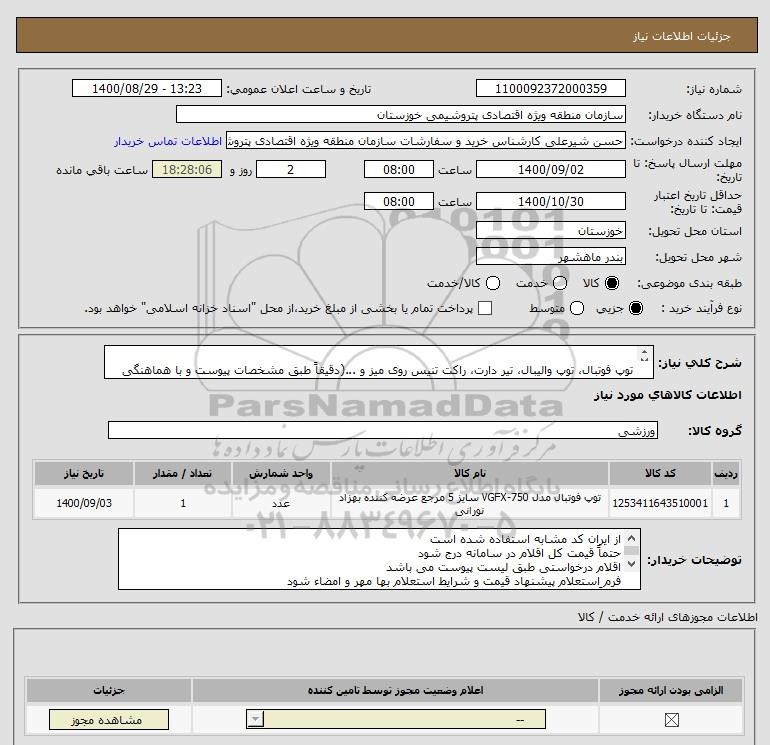770x745 pixels.
Task: Click the الزامی بودن ارائه مجوز header
Action: click(x=671, y=690)
